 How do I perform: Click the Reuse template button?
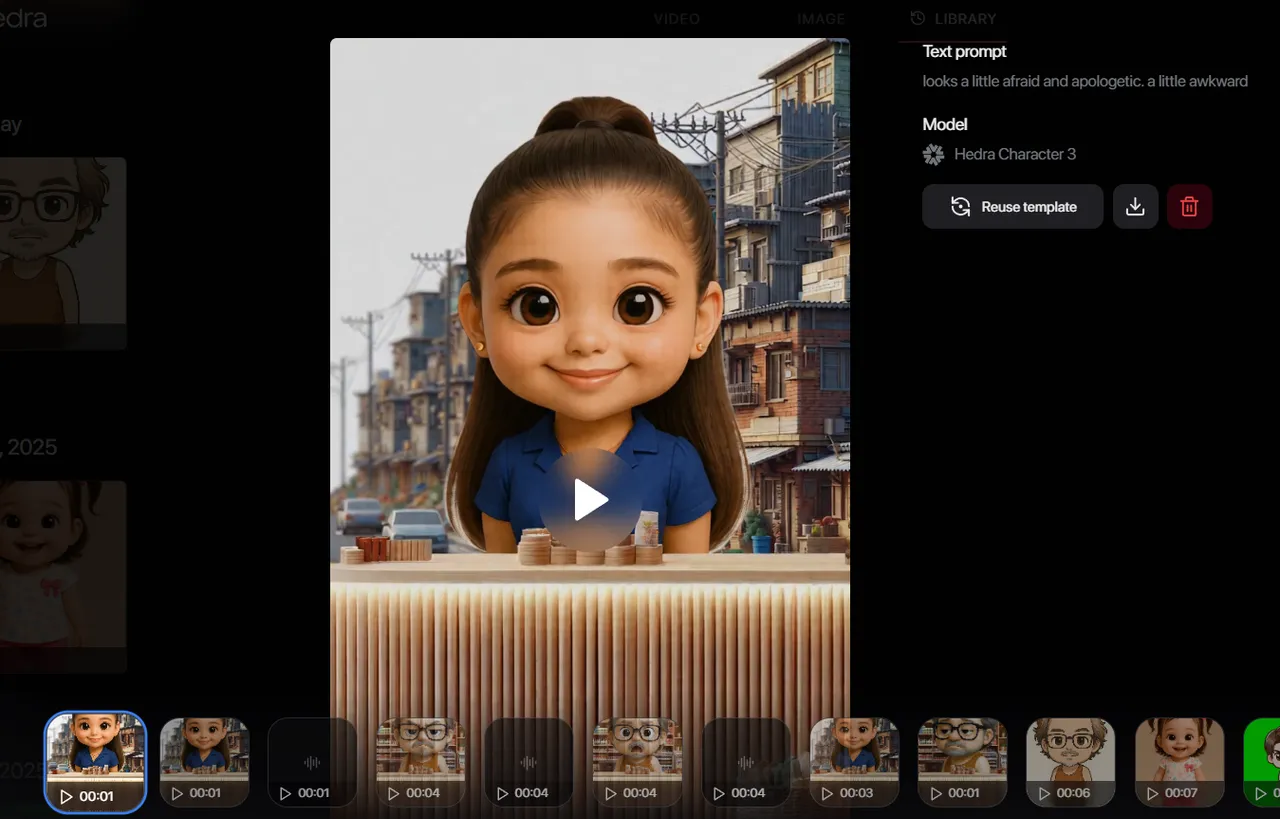pyautogui.click(x=1013, y=207)
